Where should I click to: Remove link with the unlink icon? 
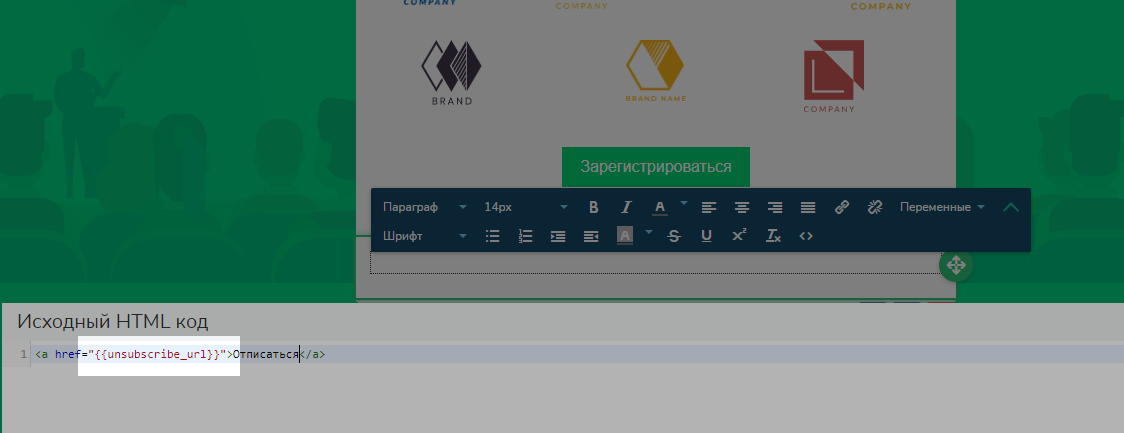pos(875,207)
